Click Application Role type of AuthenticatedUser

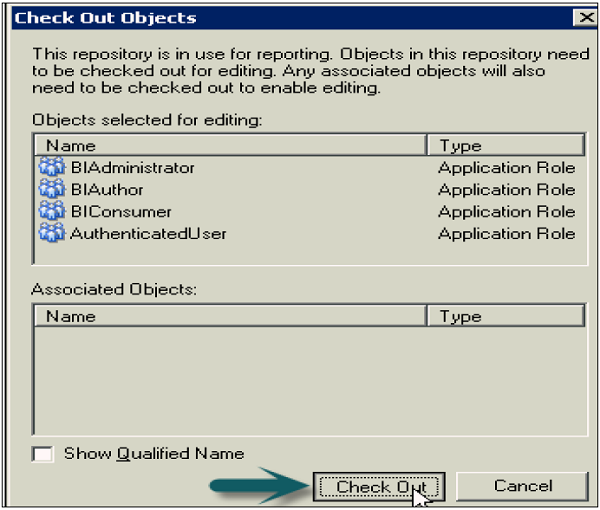[x=507, y=233]
